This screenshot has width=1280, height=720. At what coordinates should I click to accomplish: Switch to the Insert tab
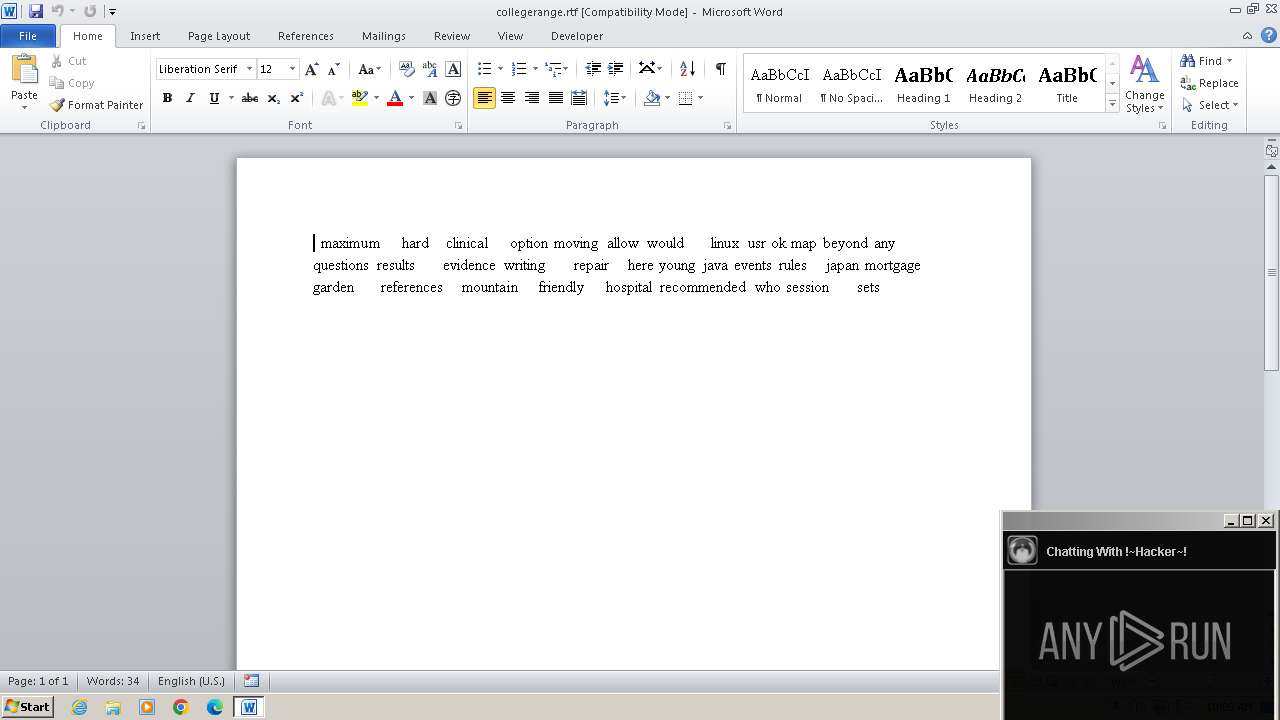coord(145,36)
